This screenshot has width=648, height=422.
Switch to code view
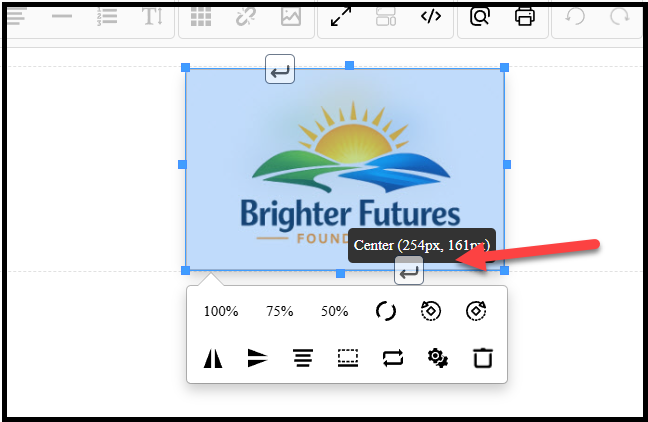tap(431, 16)
